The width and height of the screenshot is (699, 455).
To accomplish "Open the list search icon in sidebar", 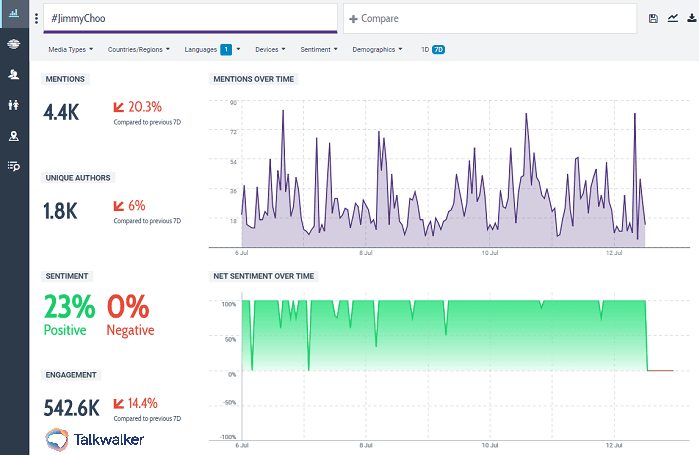I will tap(14, 166).
